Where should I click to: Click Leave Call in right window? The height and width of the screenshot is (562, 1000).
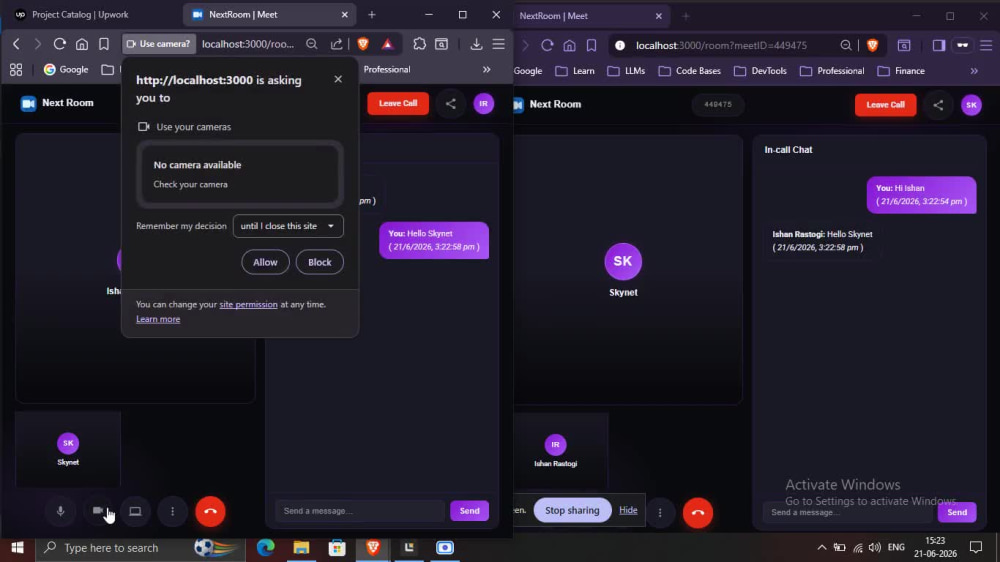[x=885, y=105]
